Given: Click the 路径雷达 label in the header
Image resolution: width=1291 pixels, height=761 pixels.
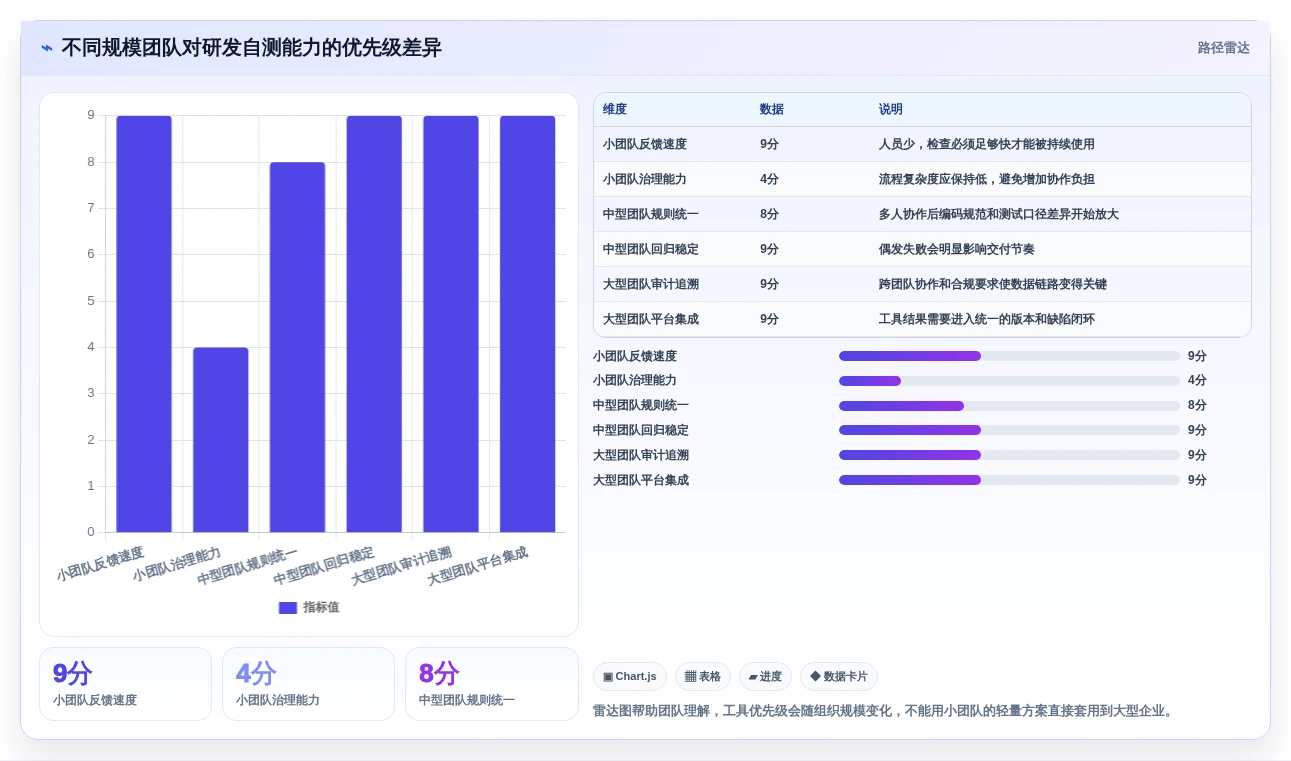Looking at the screenshot, I should click(1224, 48).
